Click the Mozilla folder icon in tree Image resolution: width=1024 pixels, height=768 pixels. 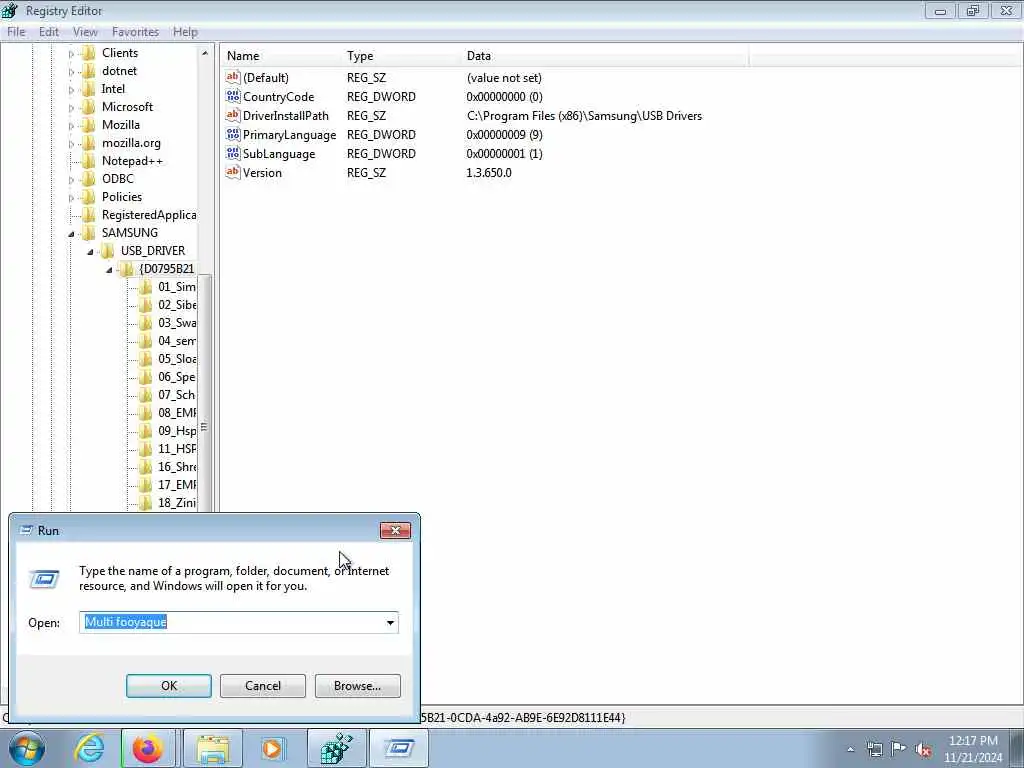click(89, 125)
